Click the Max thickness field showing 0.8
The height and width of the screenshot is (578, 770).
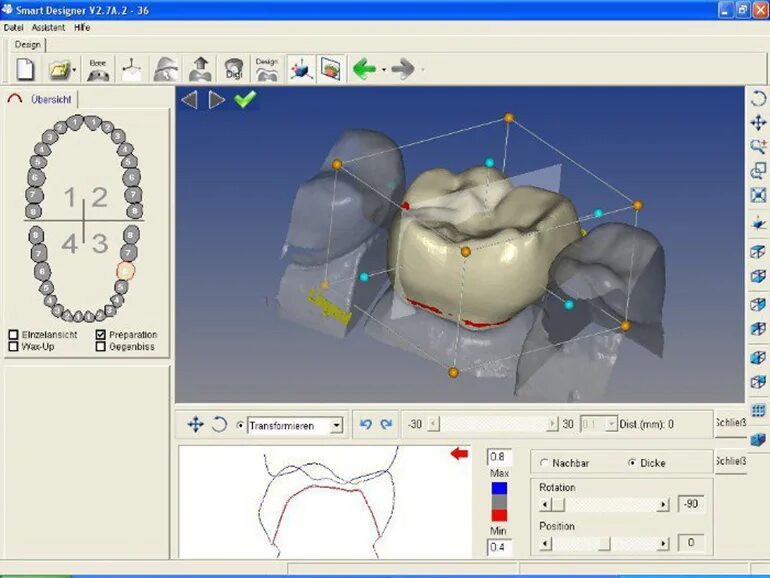(499, 457)
